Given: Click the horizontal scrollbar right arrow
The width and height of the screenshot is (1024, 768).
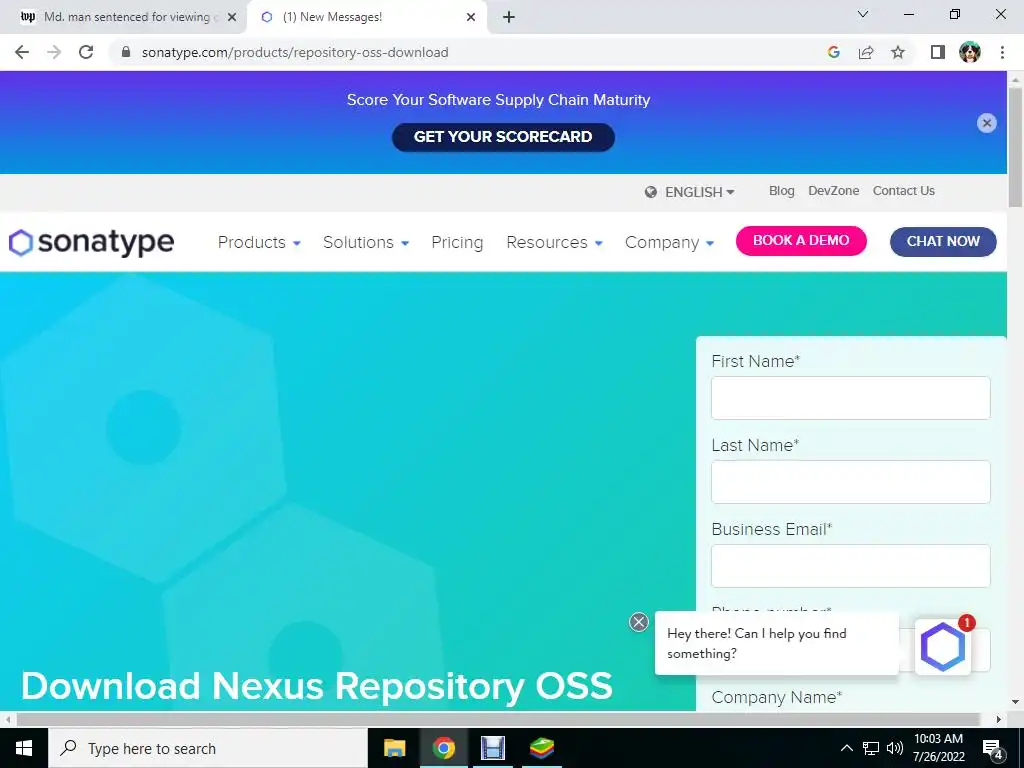Looking at the screenshot, I should pyautogui.click(x=999, y=719).
